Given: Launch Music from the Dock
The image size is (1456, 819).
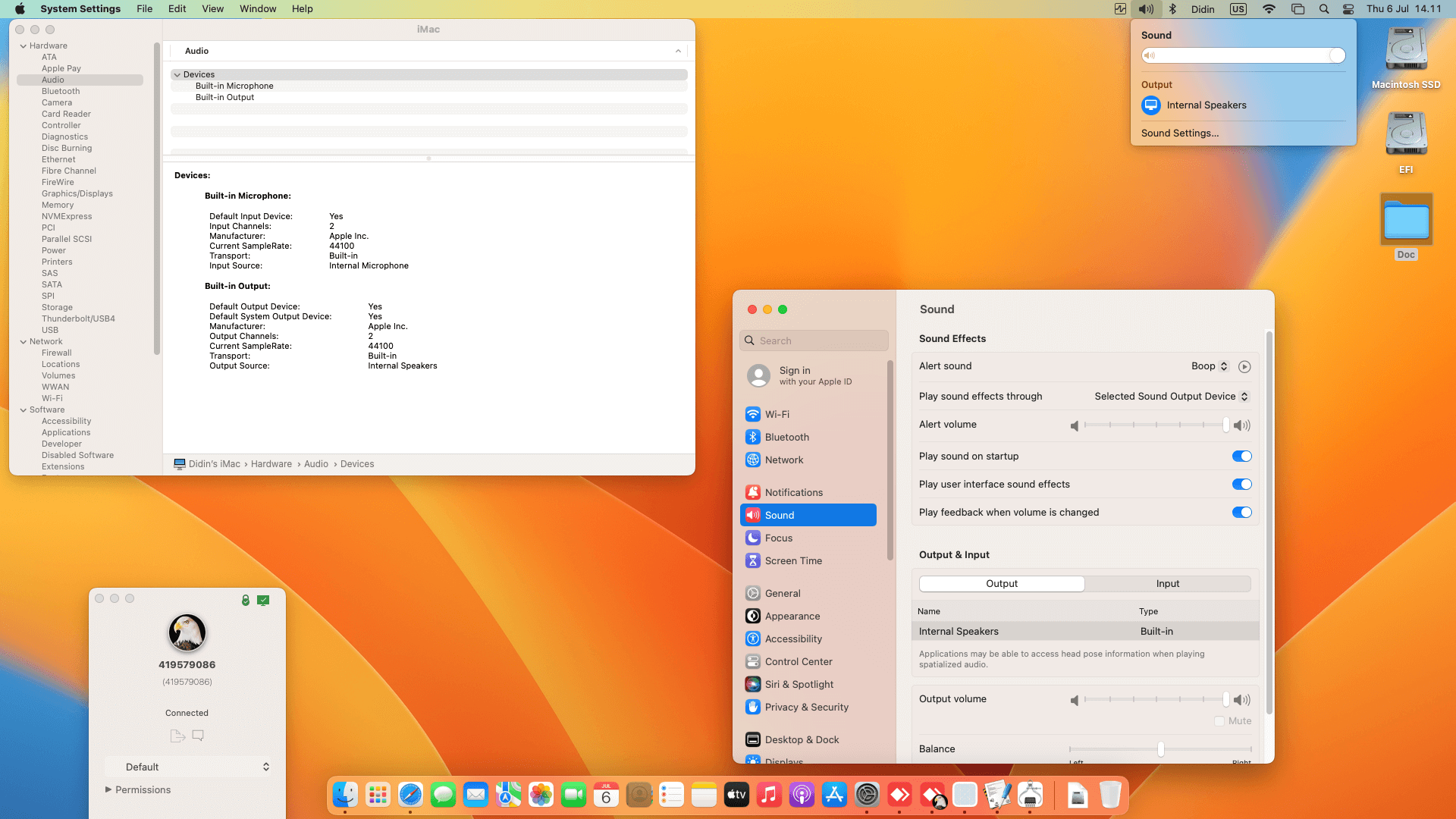Looking at the screenshot, I should [x=768, y=795].
